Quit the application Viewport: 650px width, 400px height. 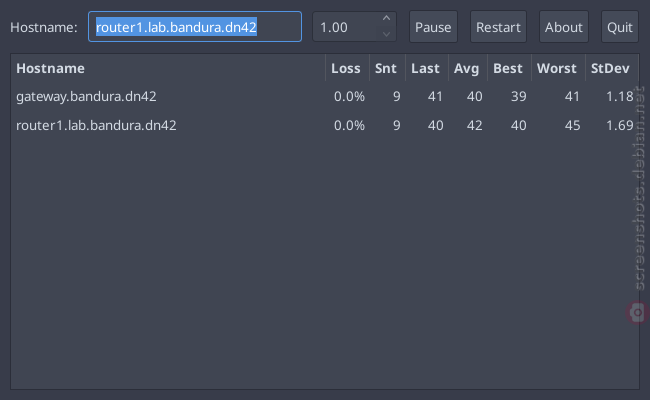point(620,27)
